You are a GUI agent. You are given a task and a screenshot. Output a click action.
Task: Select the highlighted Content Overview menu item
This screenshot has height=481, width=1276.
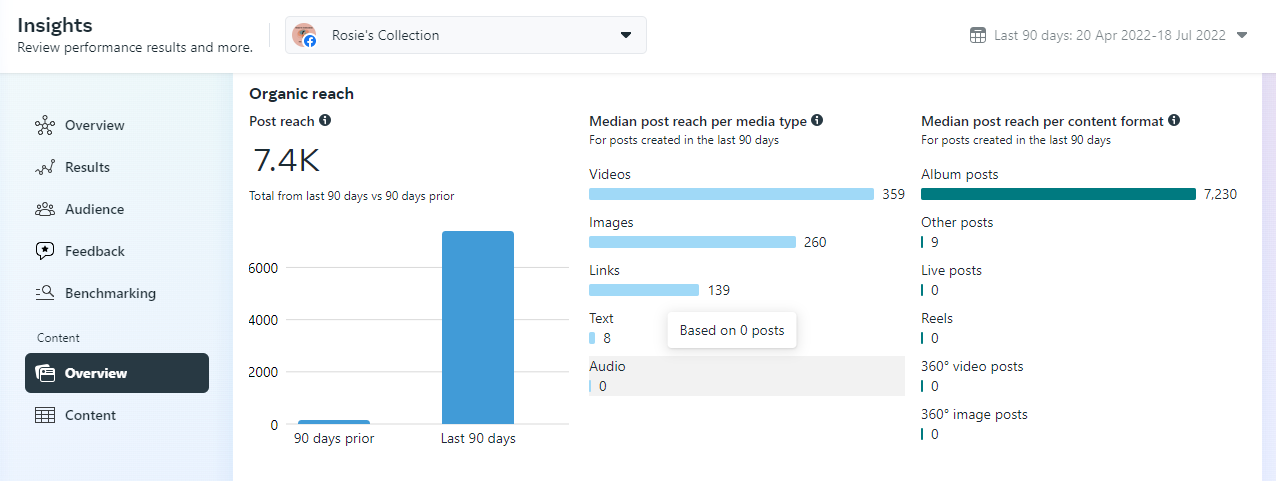point(117,373)
